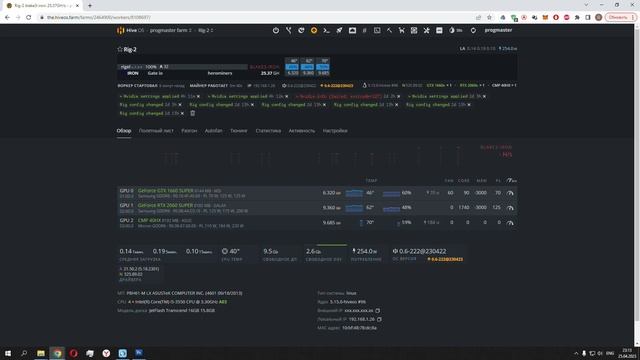Click the CMP 40HX GPU name
The image size is (640, 360).
click(x=149, y=220)
